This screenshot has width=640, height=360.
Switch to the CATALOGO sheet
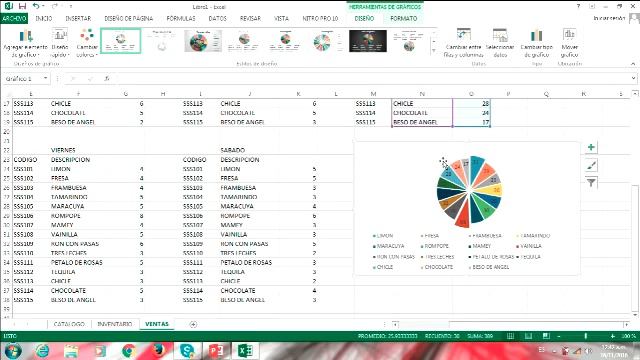pos(69,324)
